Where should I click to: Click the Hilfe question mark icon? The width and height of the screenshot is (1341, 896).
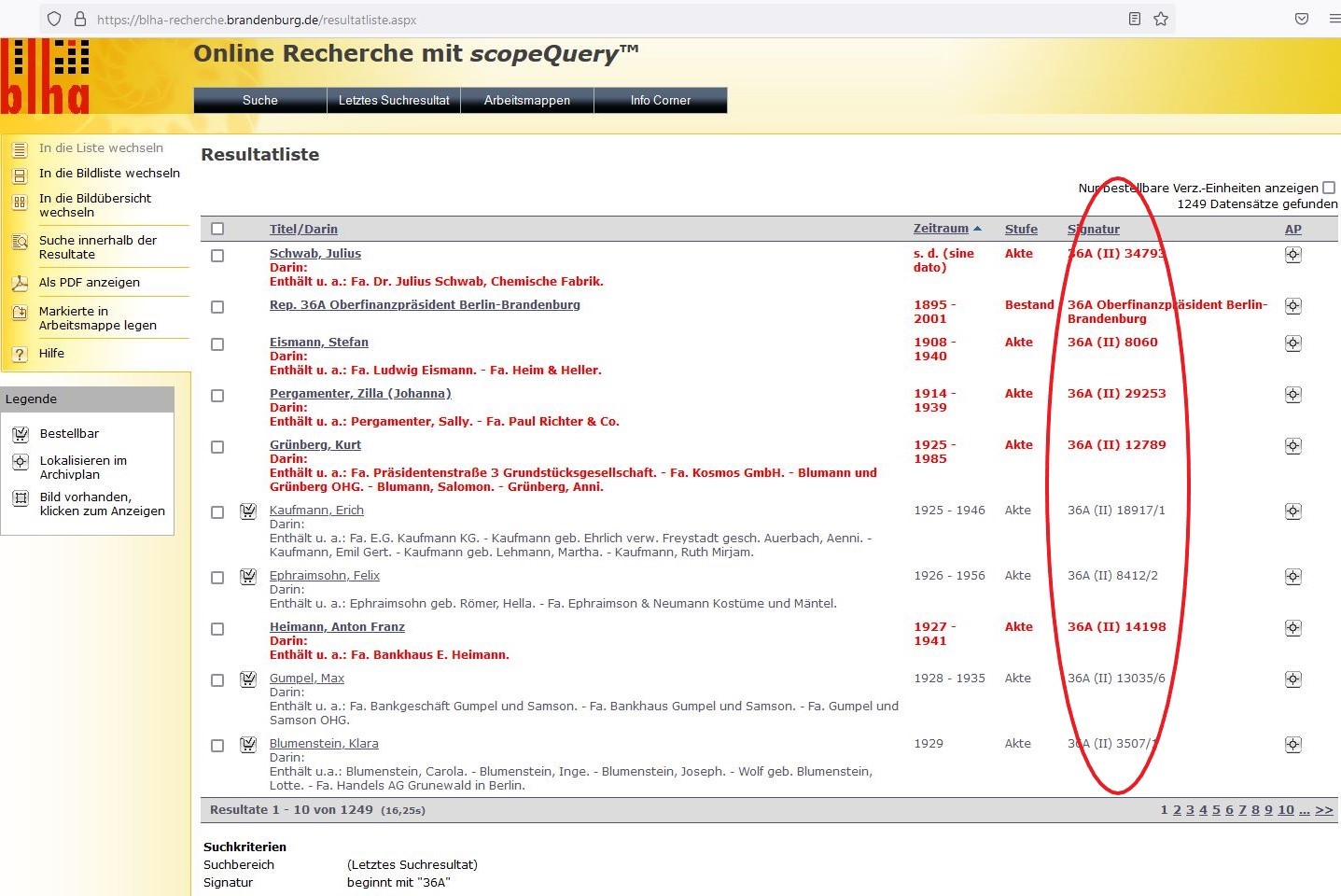coord(20,354)
